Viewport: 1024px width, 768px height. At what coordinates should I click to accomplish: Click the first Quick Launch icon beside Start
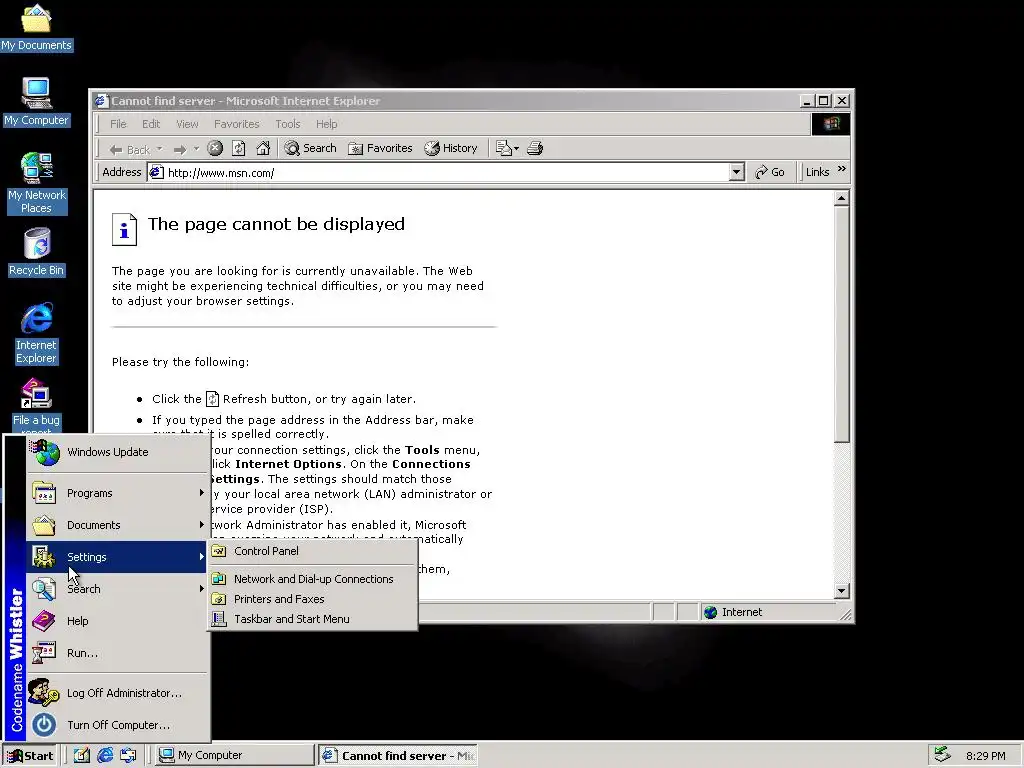coord(82,756)
